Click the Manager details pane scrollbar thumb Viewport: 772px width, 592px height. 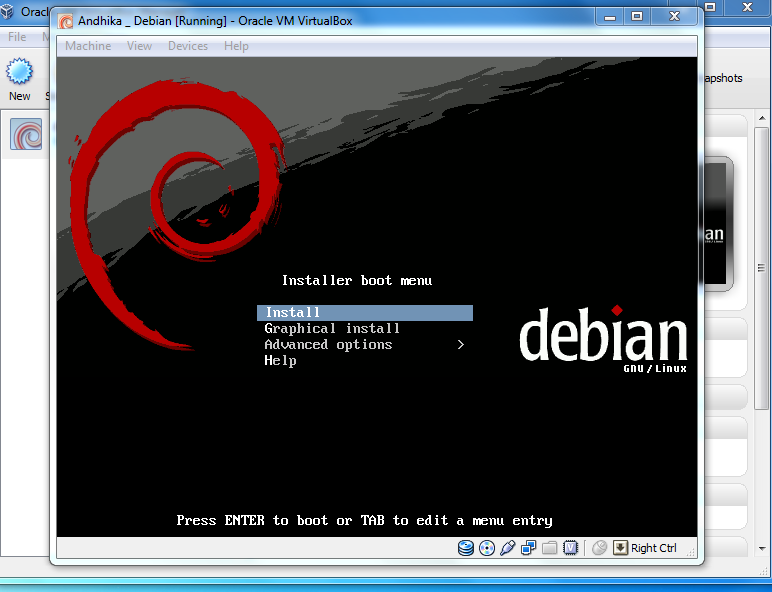point(762,268)
